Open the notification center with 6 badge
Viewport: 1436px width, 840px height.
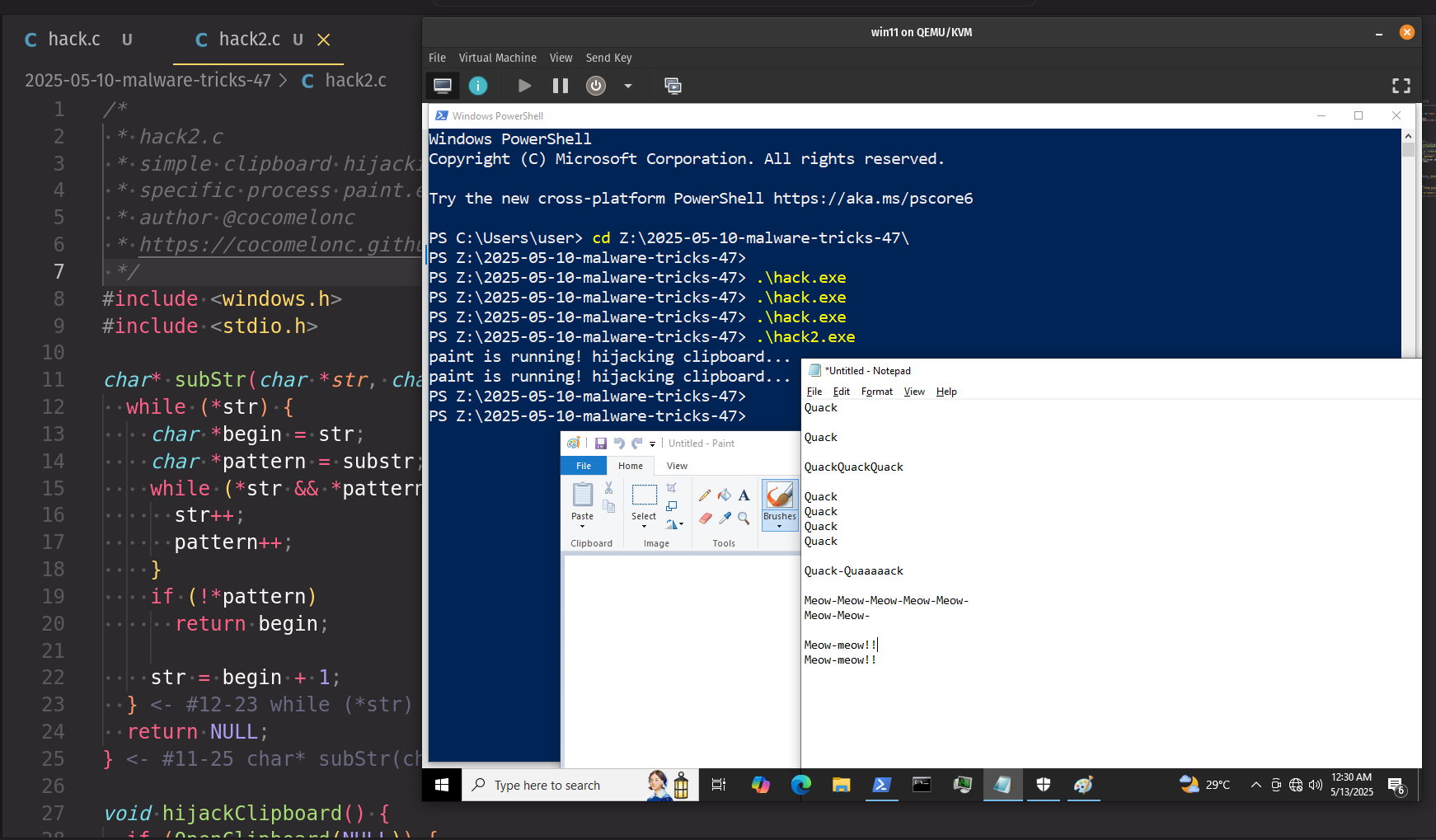(1396, 786)
